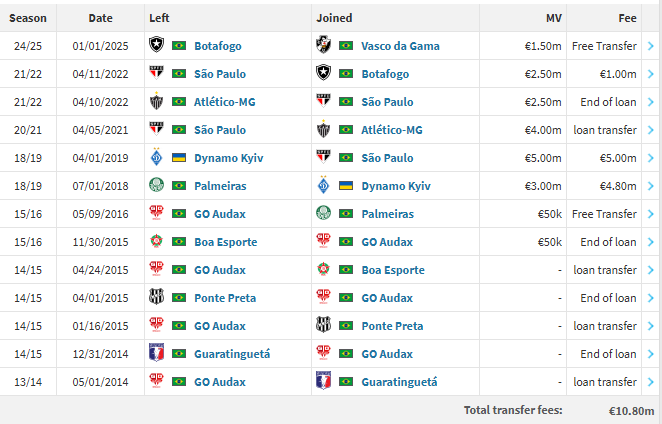This screenshot has width=662, height=424.
Task: Click the Guaratinguetá crest in the 13/14 Joined column
Action: 323,382
